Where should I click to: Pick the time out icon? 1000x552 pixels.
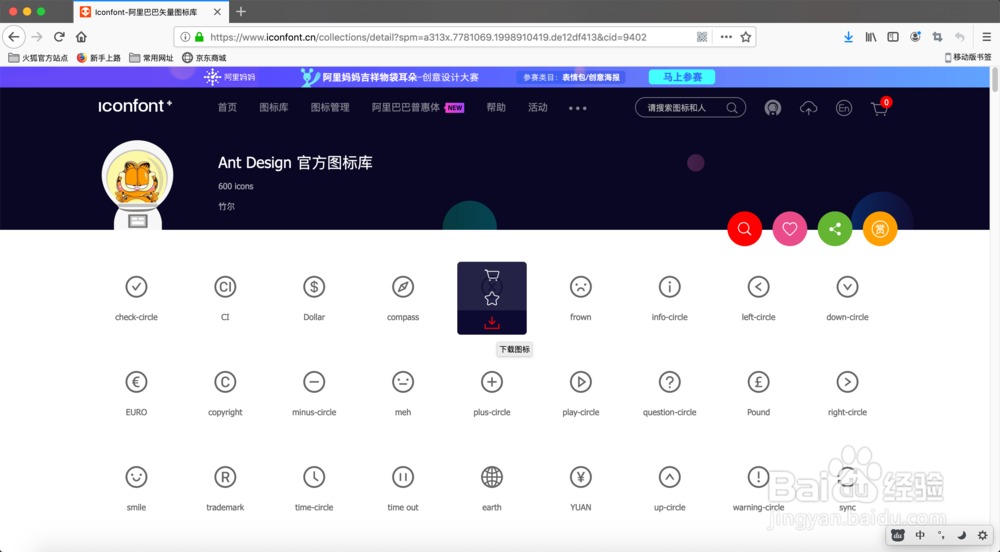(x=403, y=477)
